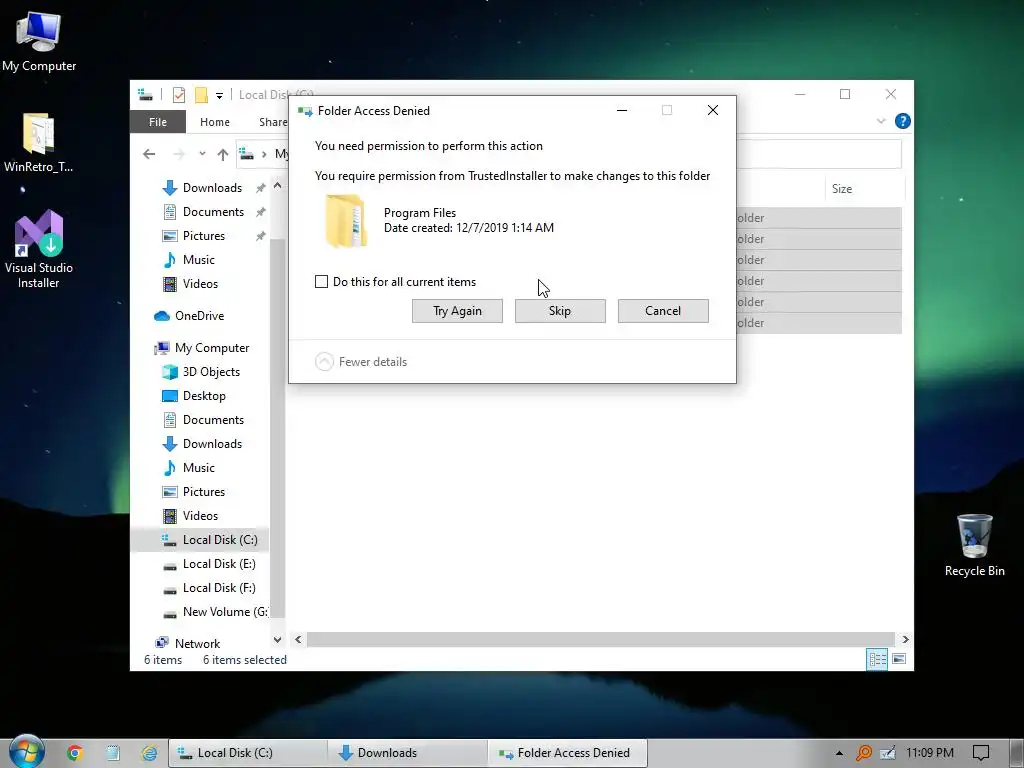Launch Chrome from the taskbar
This screenshot has width=1024, height=768.
[x=75, y=753]
